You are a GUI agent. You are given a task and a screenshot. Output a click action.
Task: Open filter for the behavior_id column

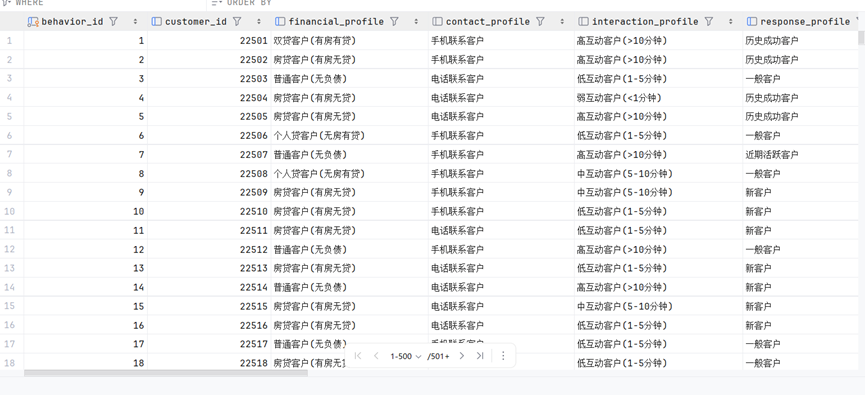113,22
